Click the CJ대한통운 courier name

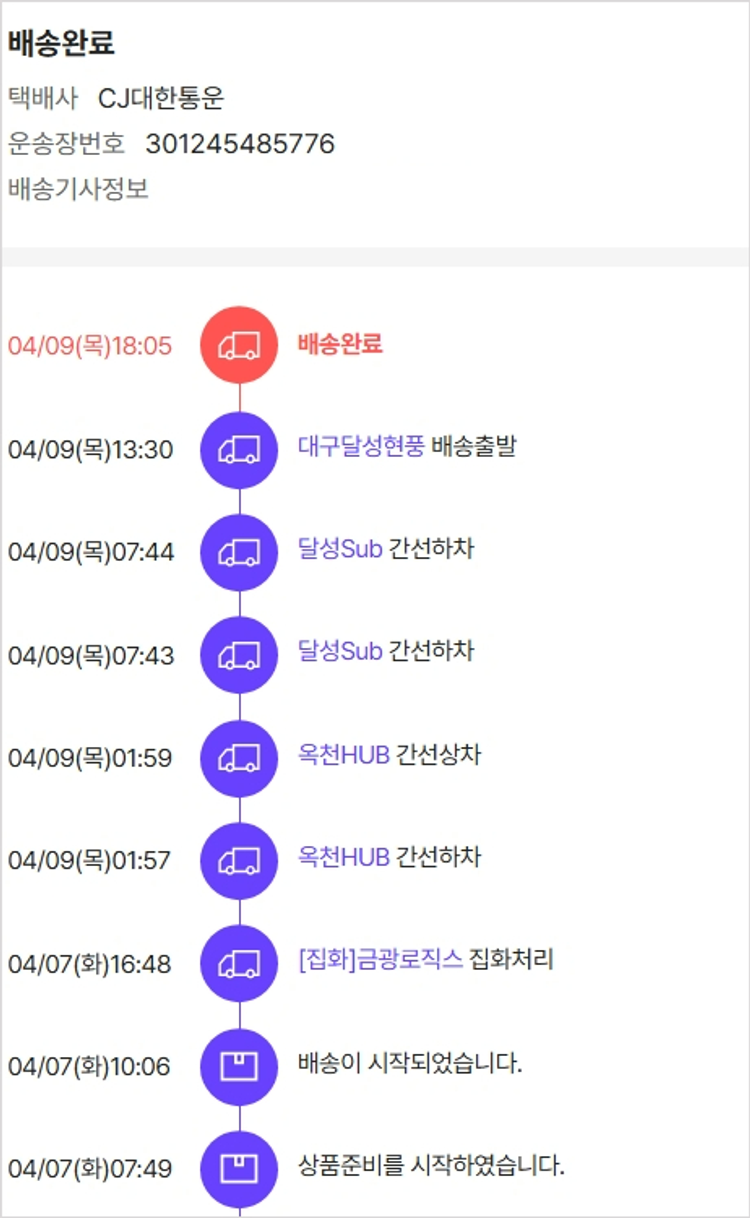click(x=161, y=98)
